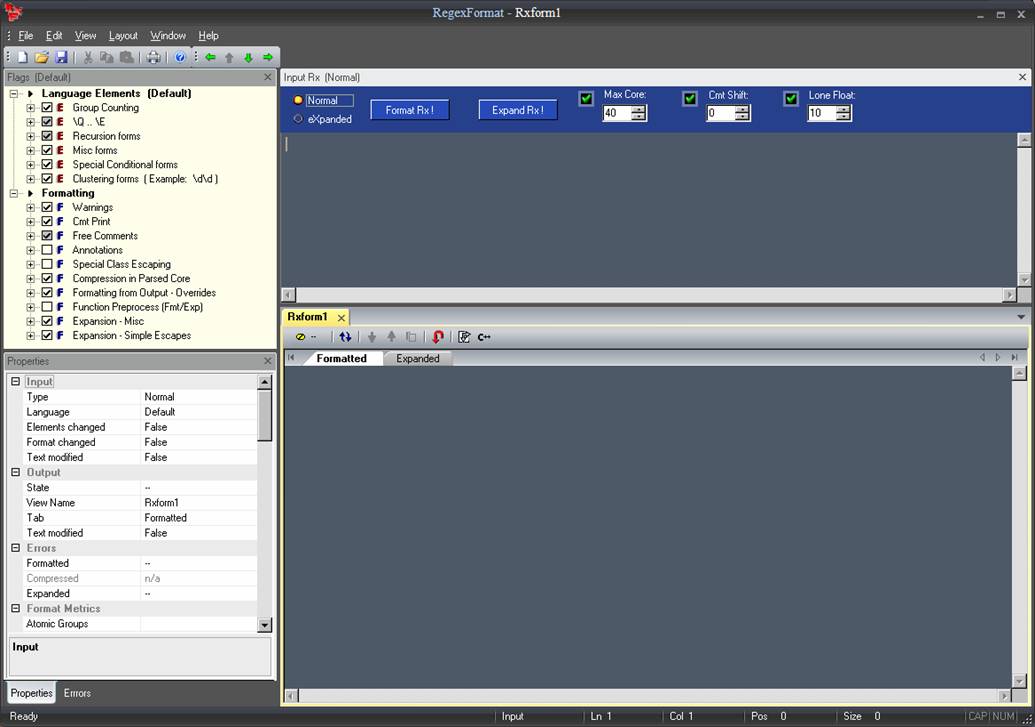Close the Input Rx panel
The height and width of the screenshot is (727, 1035).
click(x=1022, y=77)
